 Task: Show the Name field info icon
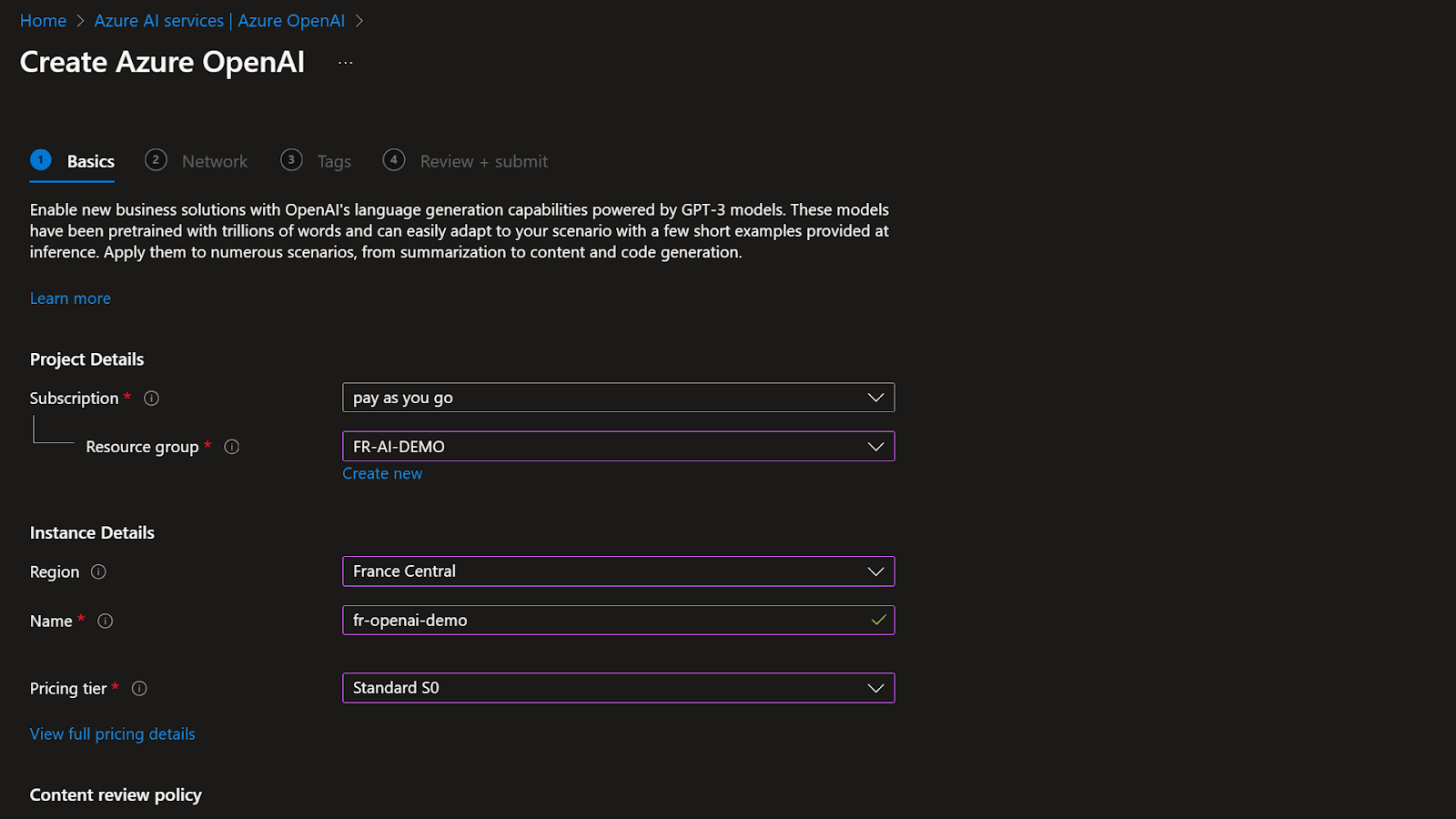pos(106,621)
